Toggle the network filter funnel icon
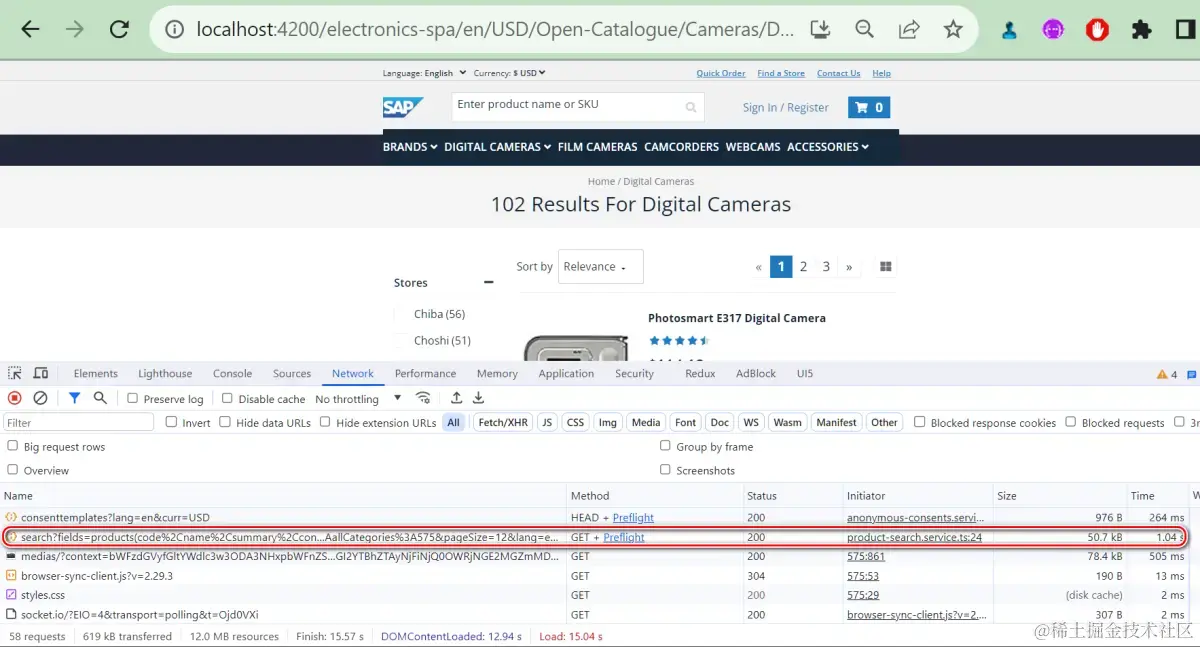The height and width of the screenshot is (647, 1200). (x=74, y=398)
